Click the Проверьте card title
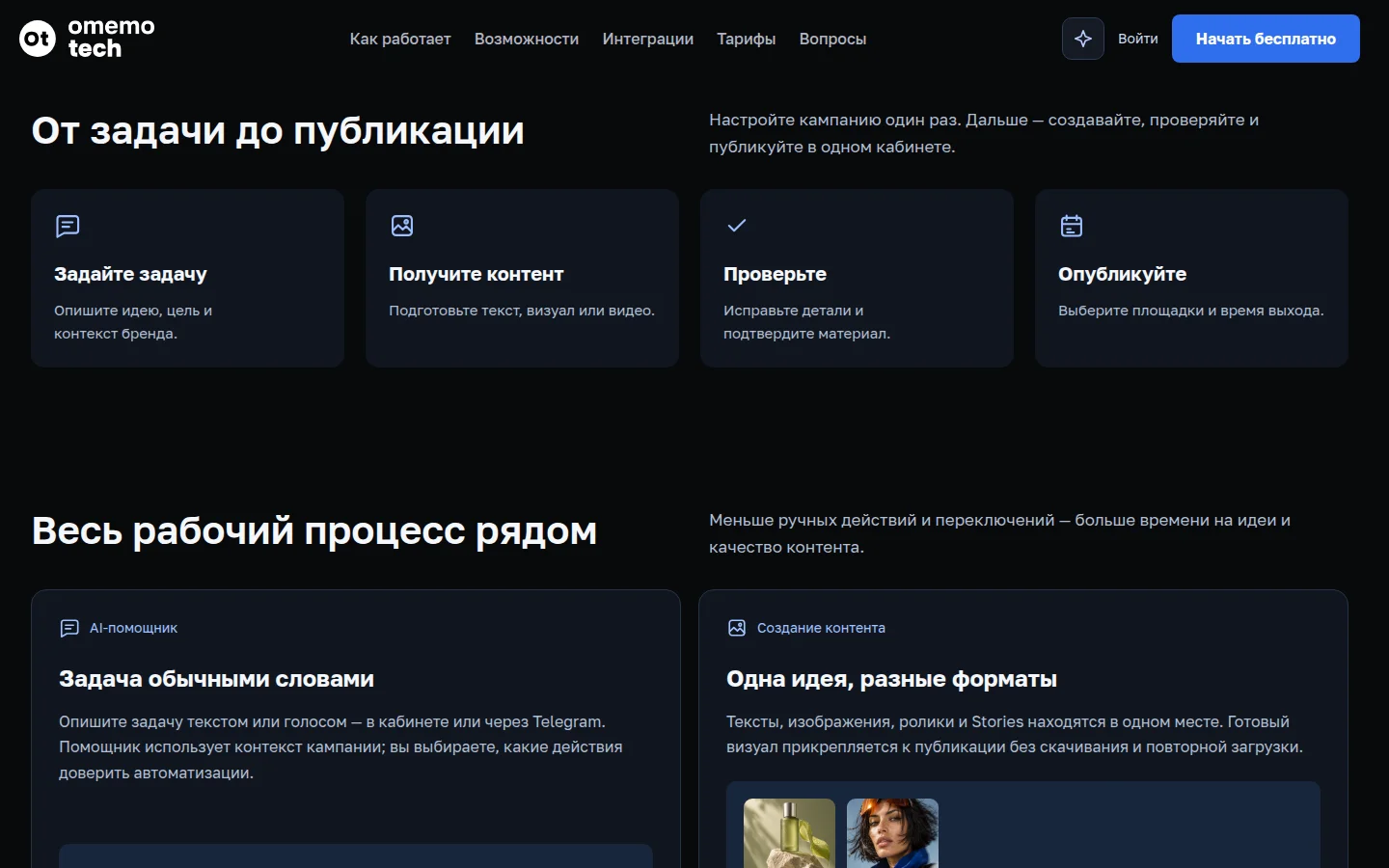 pos(775,274)
